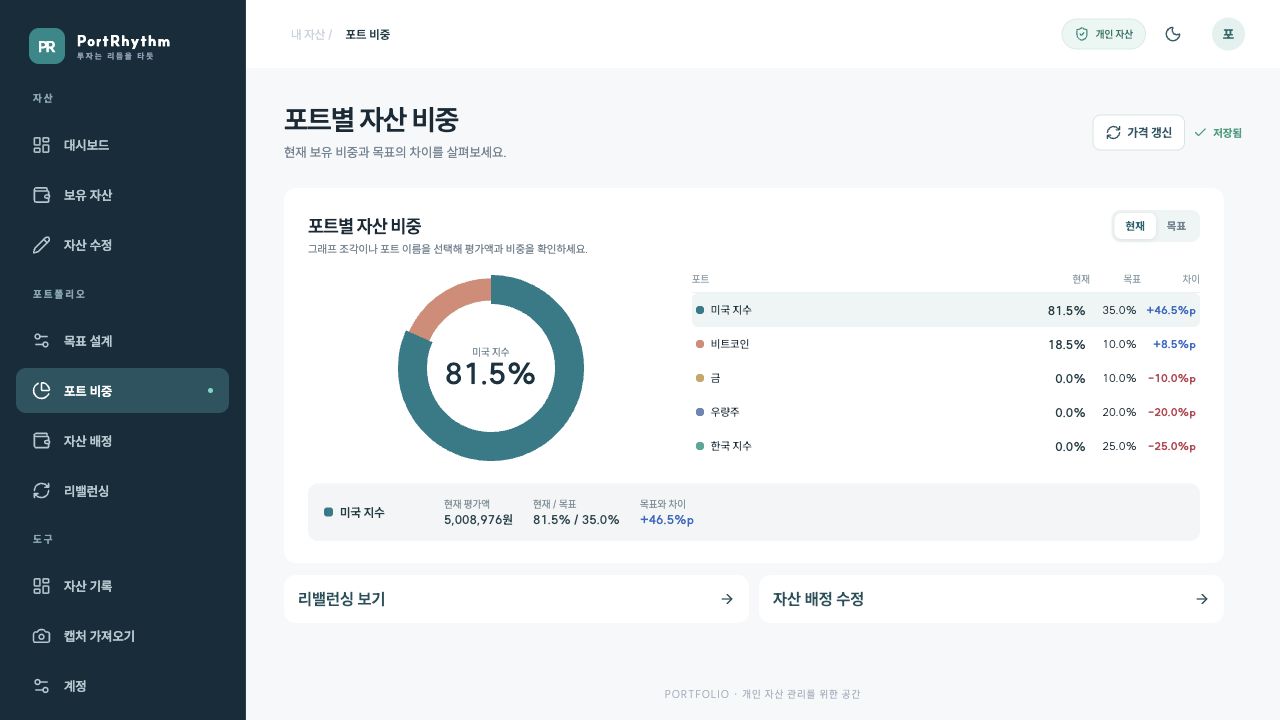Click the 포트 비중 pie chart icon
Image resolution: width=1280 pixels, height=720 pixels.
41,391
